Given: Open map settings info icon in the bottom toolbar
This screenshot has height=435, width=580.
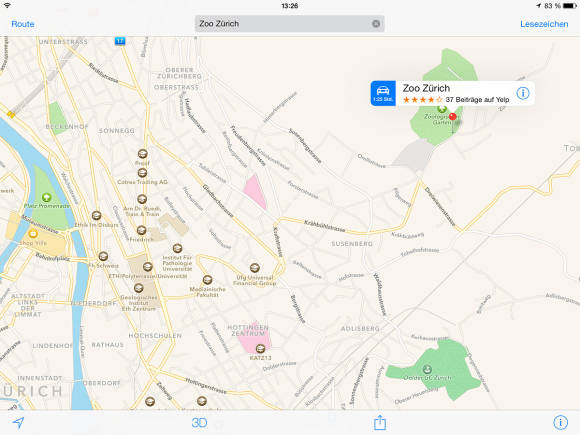Looking at the screenshot, I should [x=560, y=422].
